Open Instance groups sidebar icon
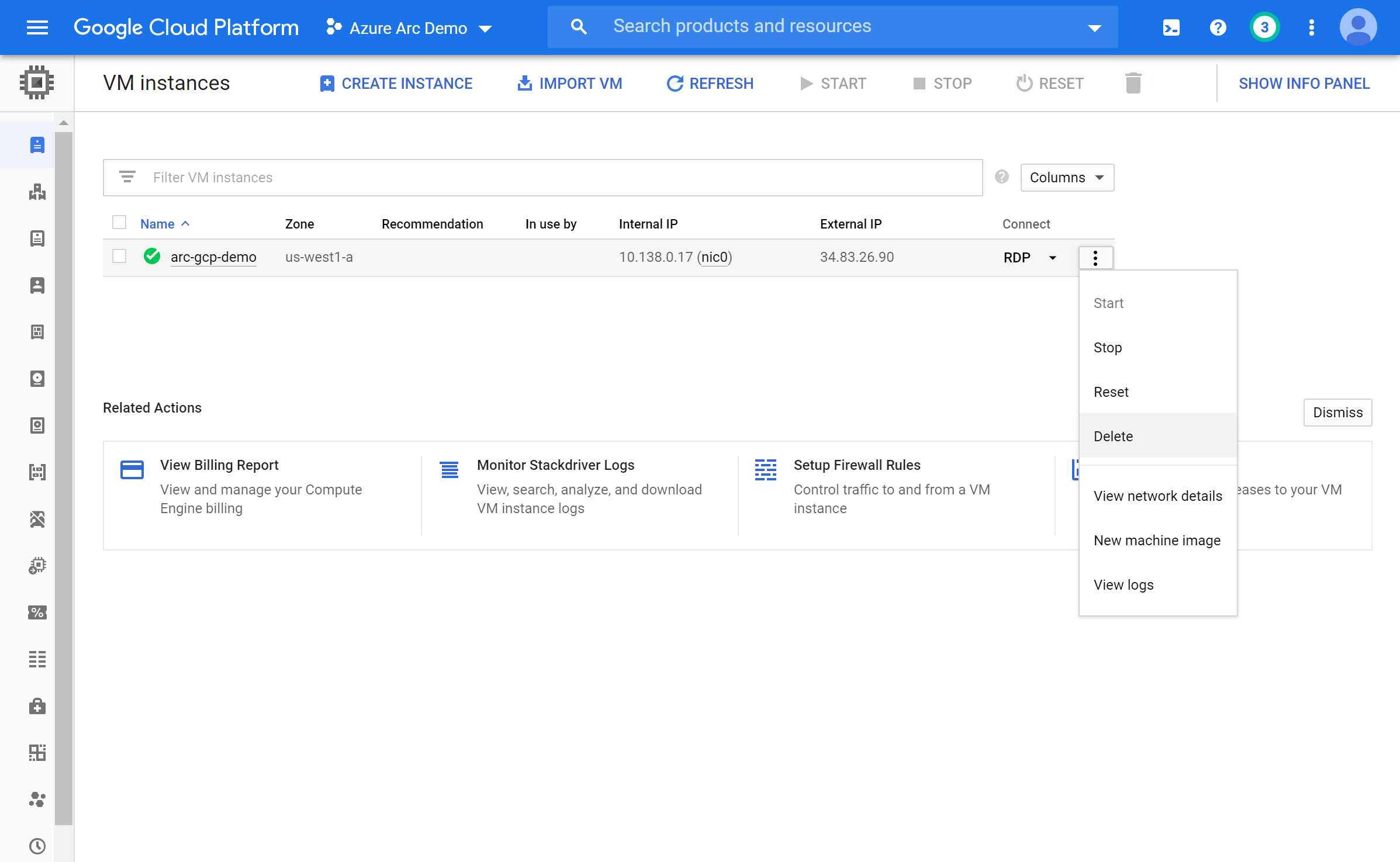 (37, 192)
